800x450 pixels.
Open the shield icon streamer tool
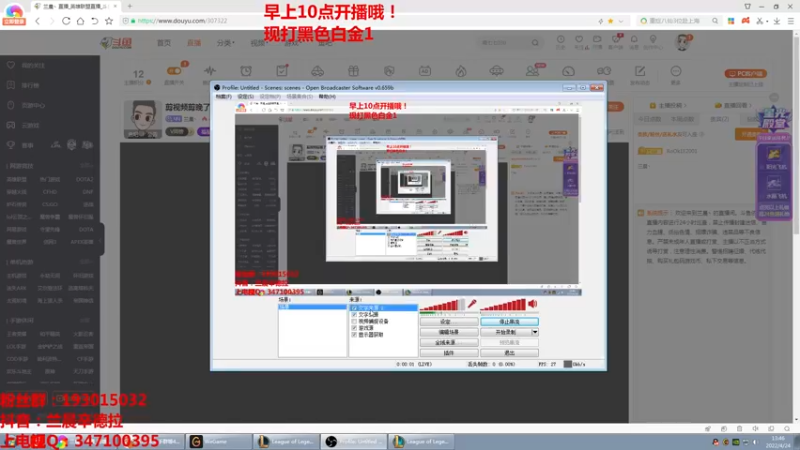pyautogui.click(x=389, y=71)
